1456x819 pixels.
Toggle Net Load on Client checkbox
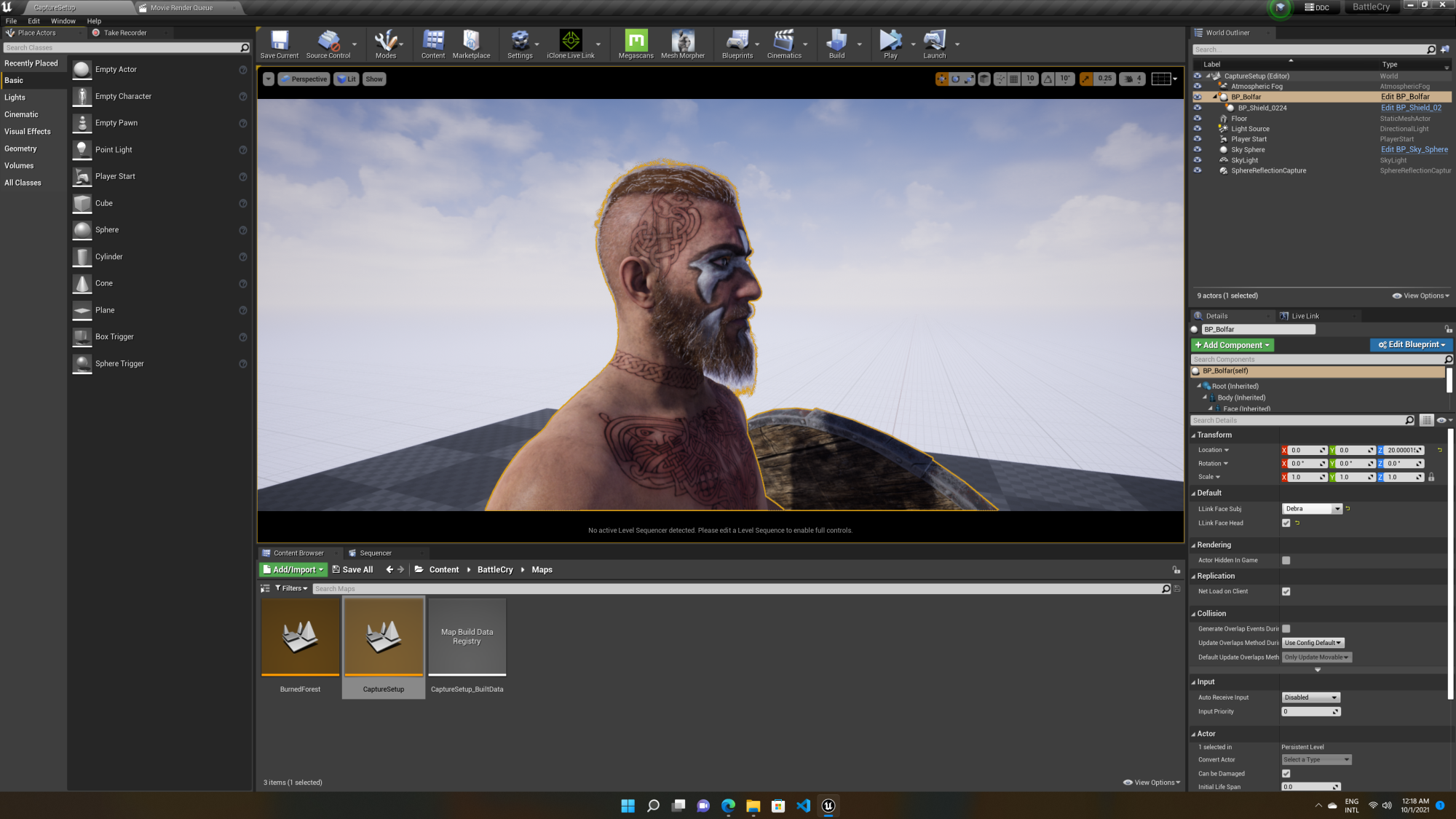pyautogui.click(x=1286, y=591)
